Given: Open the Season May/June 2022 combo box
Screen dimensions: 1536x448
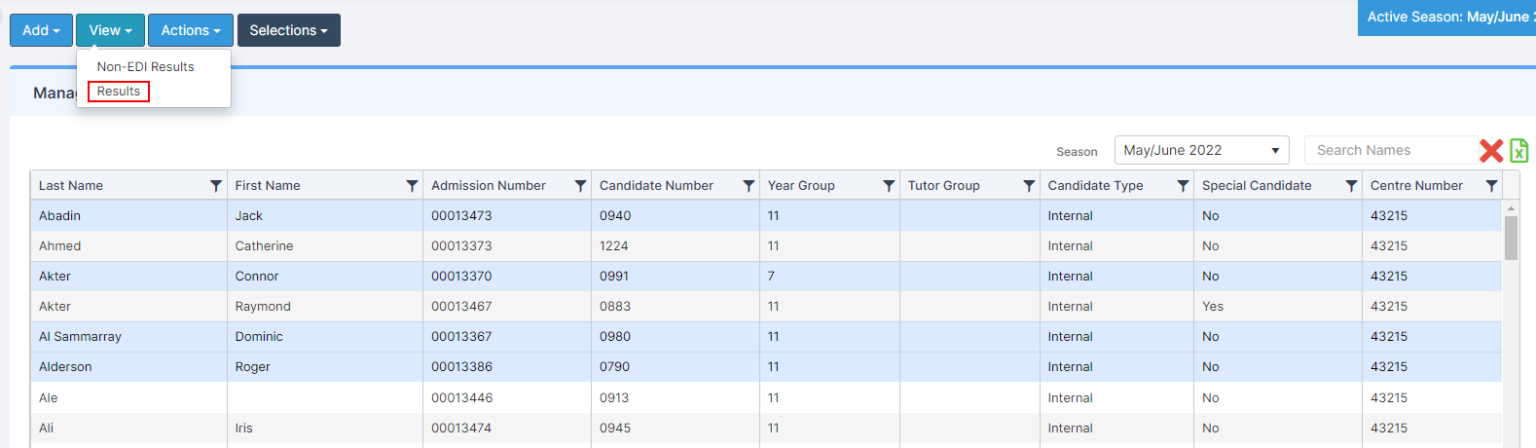Looking at the screenshot, I should pyautogui.click(x=1201, y=150).
